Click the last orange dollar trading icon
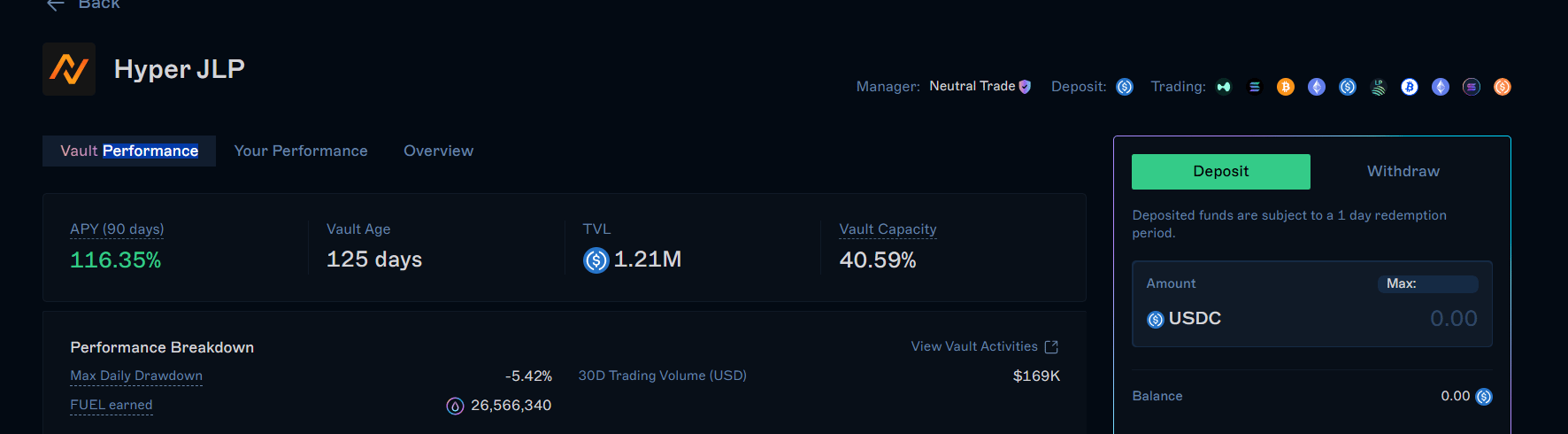The image size is (1568, 434). click(x=1503, y=87)
